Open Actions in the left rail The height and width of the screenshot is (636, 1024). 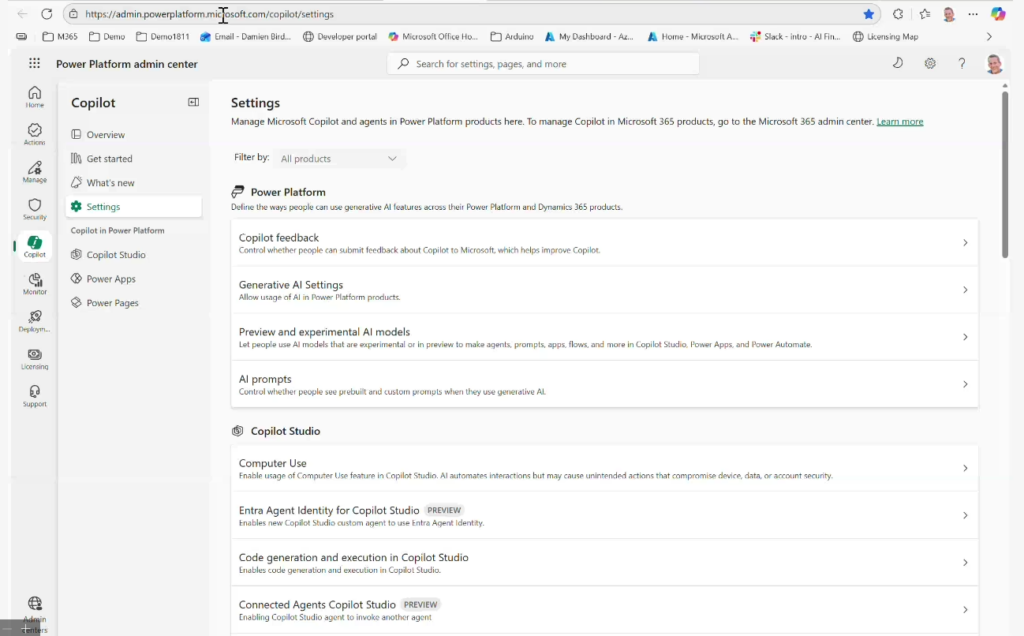coord(35,134)
